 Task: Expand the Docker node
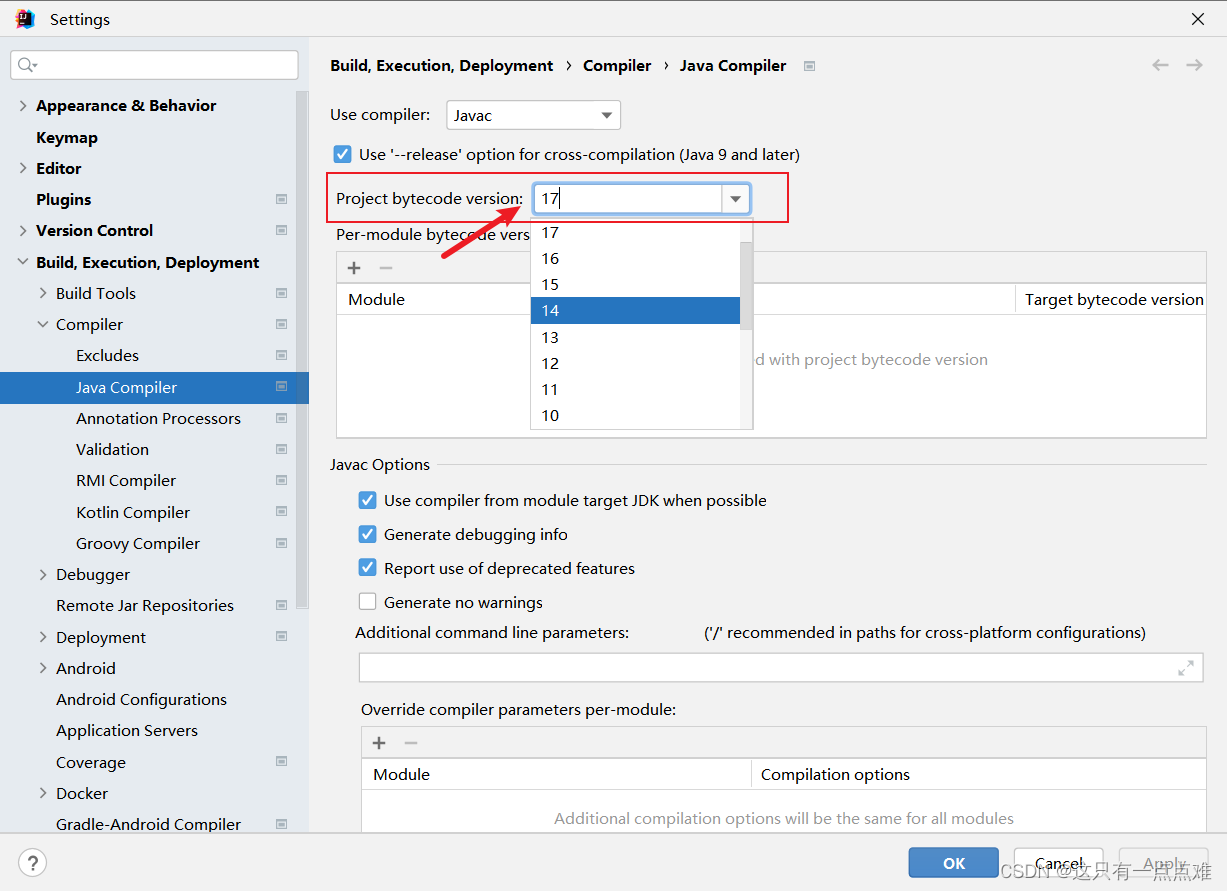point(43,794)
